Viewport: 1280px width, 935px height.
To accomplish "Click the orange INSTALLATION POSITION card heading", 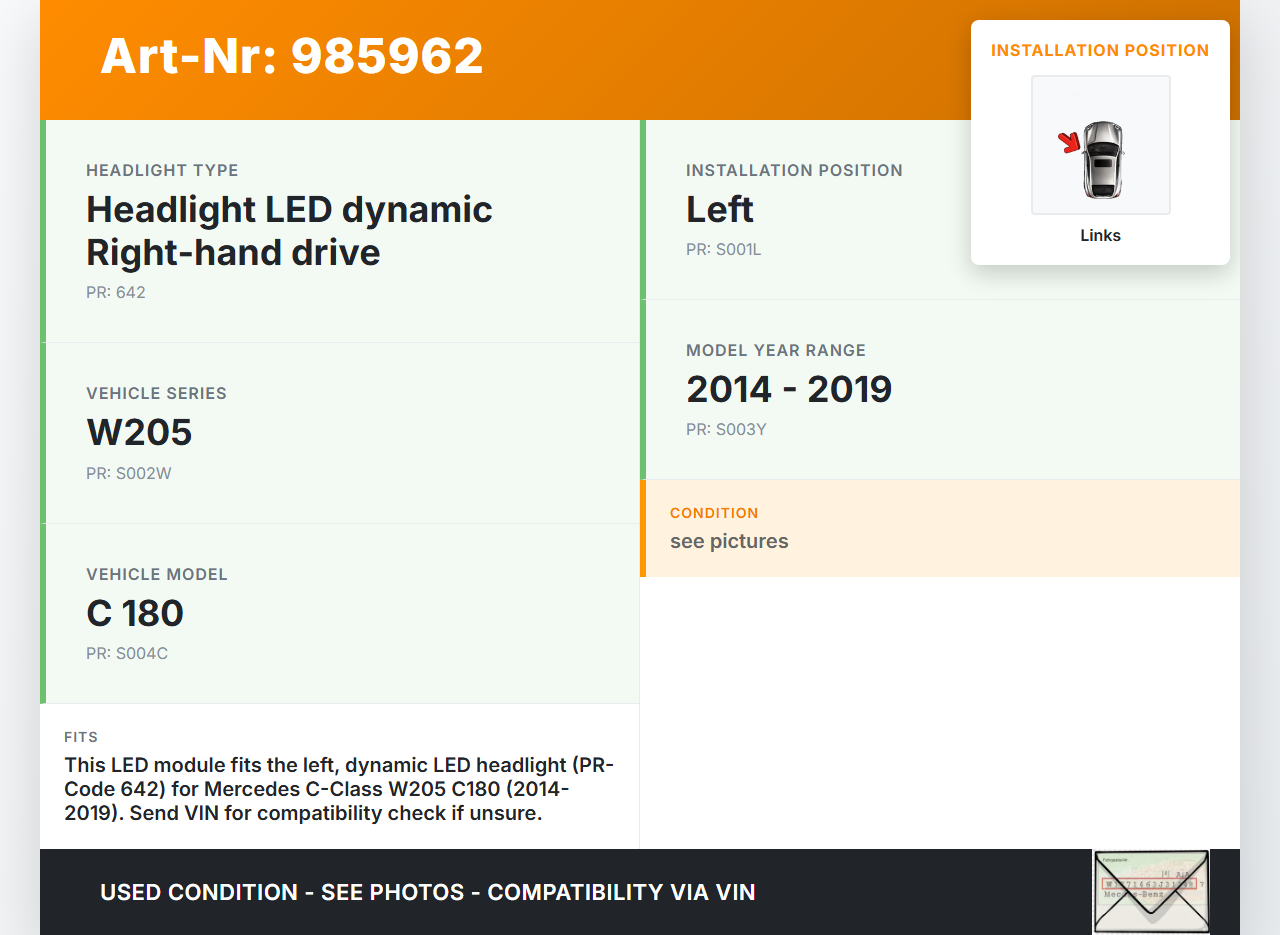I will [1100, 51].
